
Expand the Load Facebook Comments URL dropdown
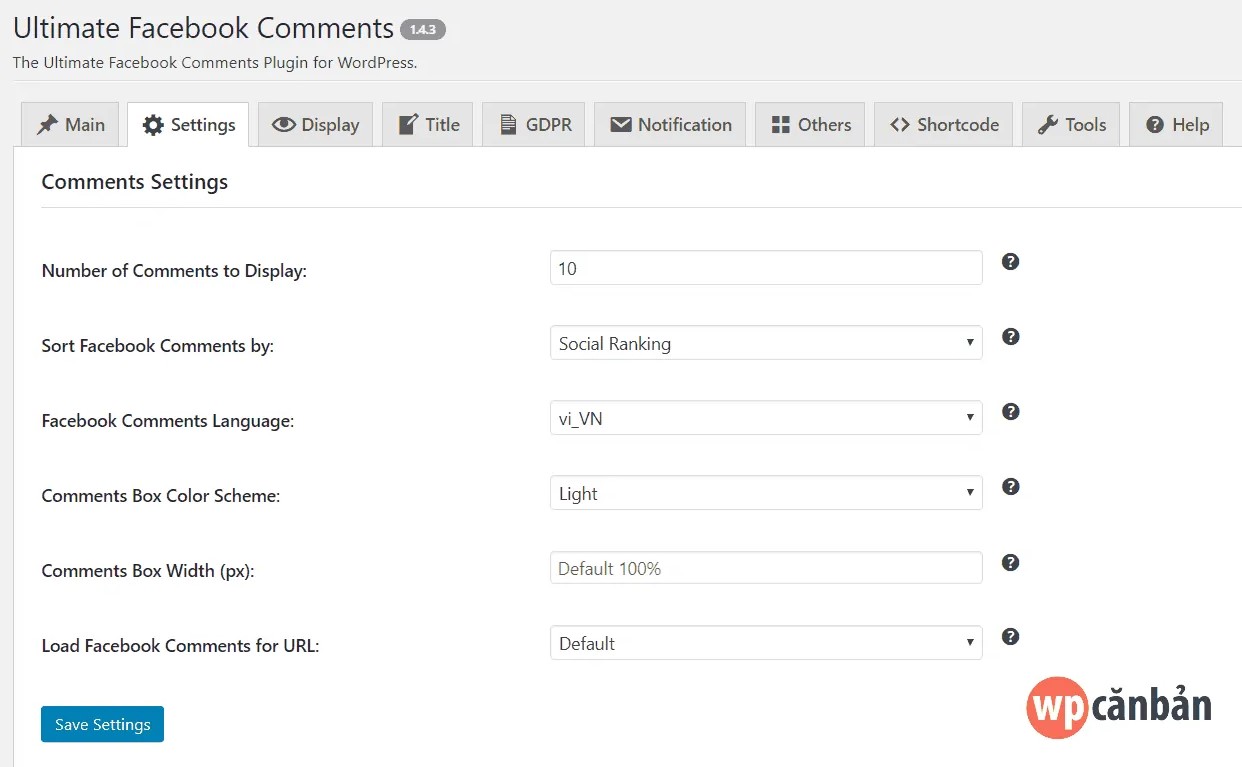click(x=765, y=643)
